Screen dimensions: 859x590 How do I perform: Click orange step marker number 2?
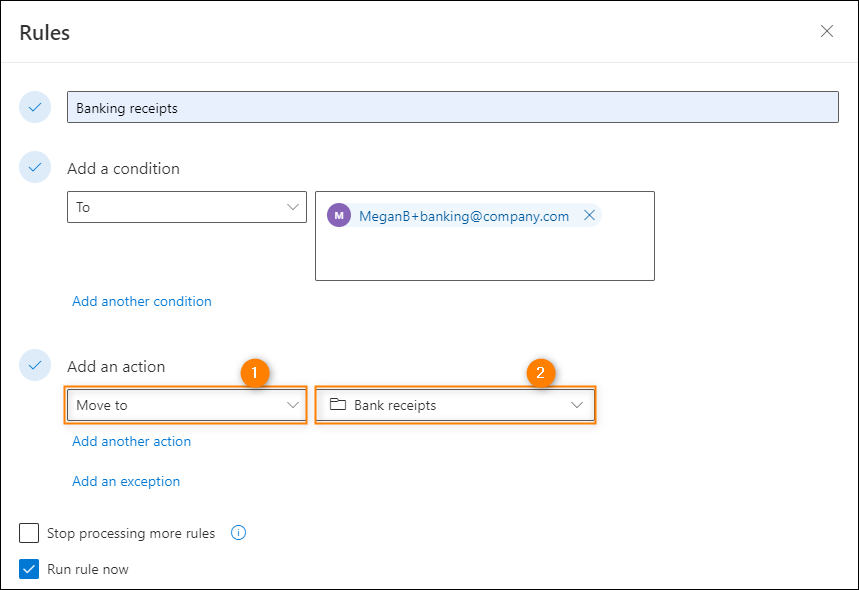click(x=541, y=373)
